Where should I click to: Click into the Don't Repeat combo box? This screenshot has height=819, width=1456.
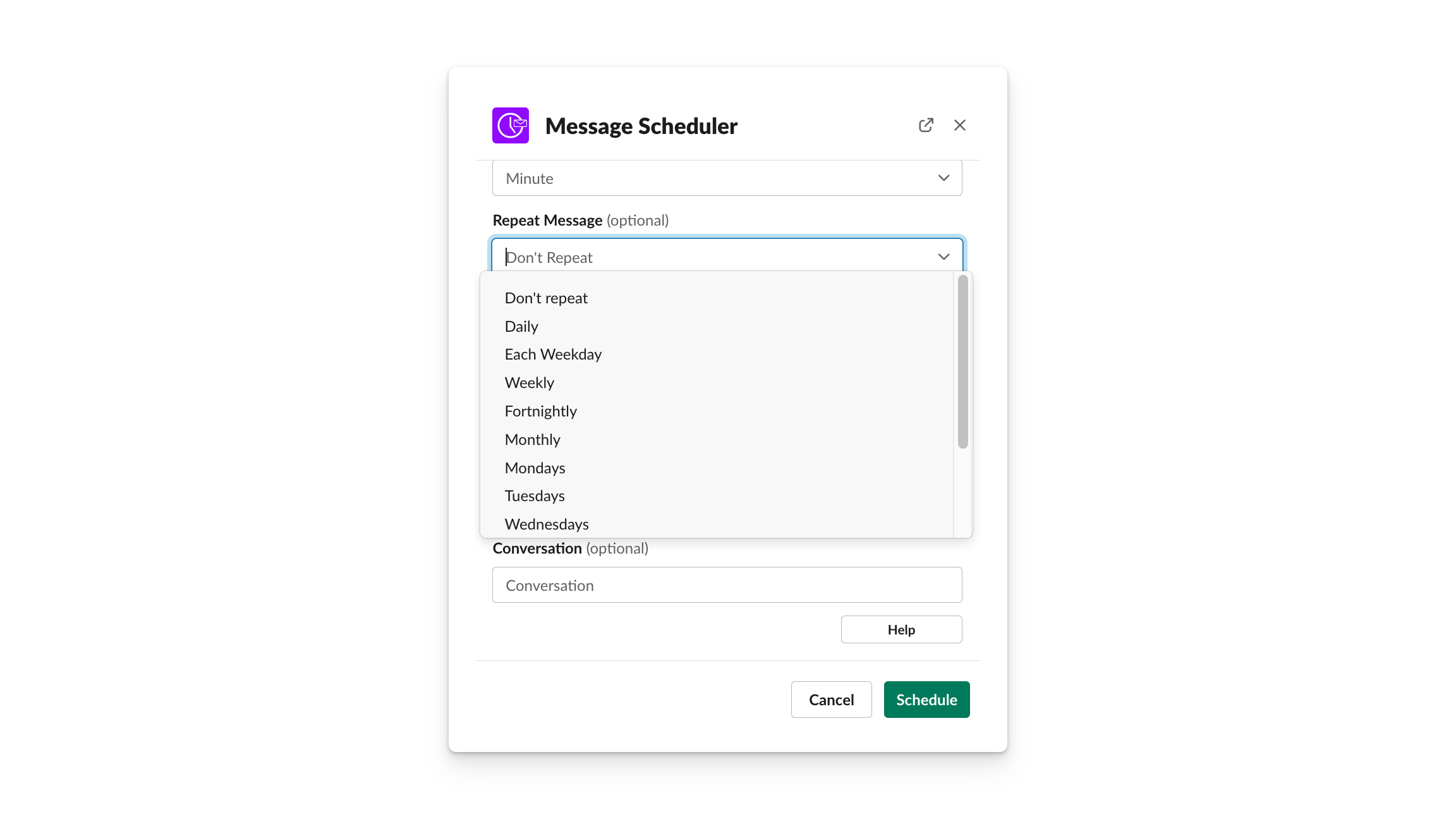coord(727,257)
